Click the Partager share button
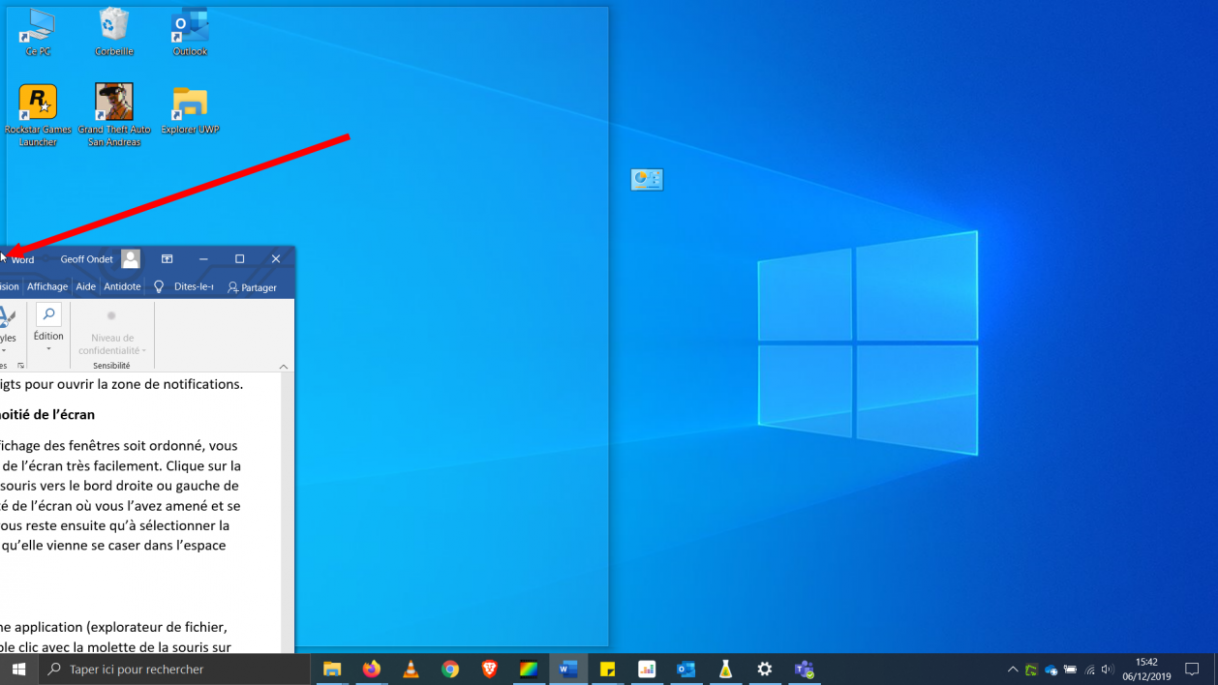The image size is (1218, 685). [252, 287]
